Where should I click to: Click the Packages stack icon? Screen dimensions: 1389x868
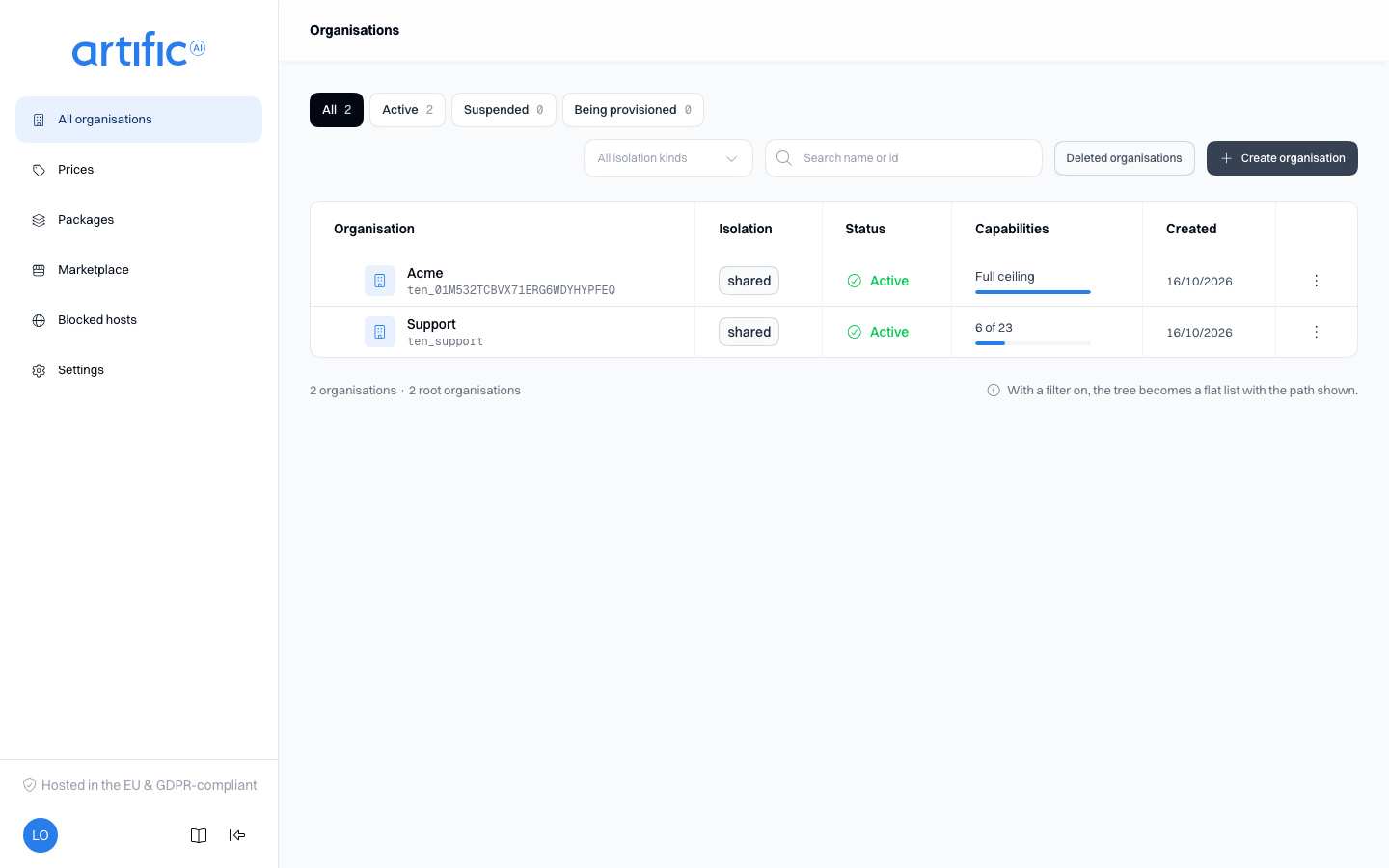coord(39,220)
